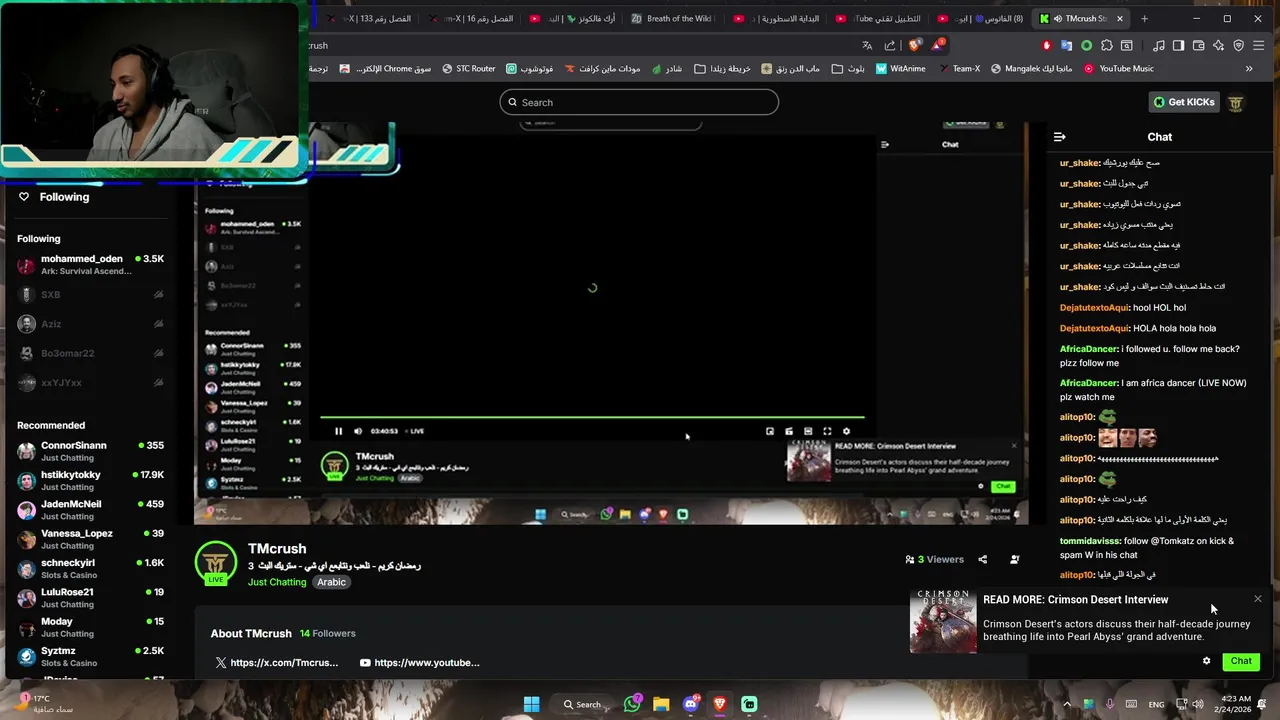The image size is (1280, 720).
Task: Click the user icon right of the share icon
Action: (x=1015, y=560)
